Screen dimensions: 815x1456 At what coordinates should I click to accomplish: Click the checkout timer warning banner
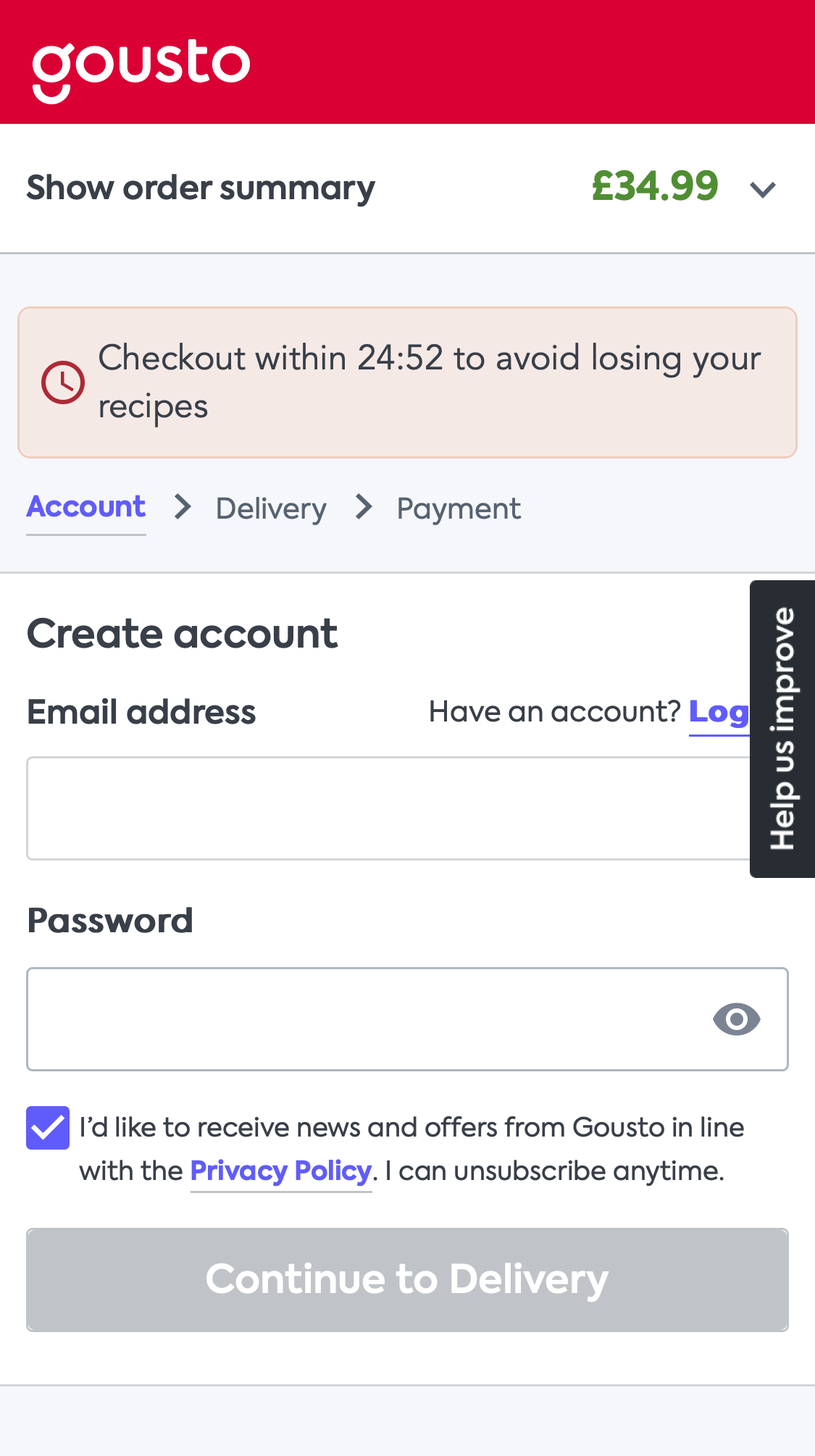click(407, 382)
